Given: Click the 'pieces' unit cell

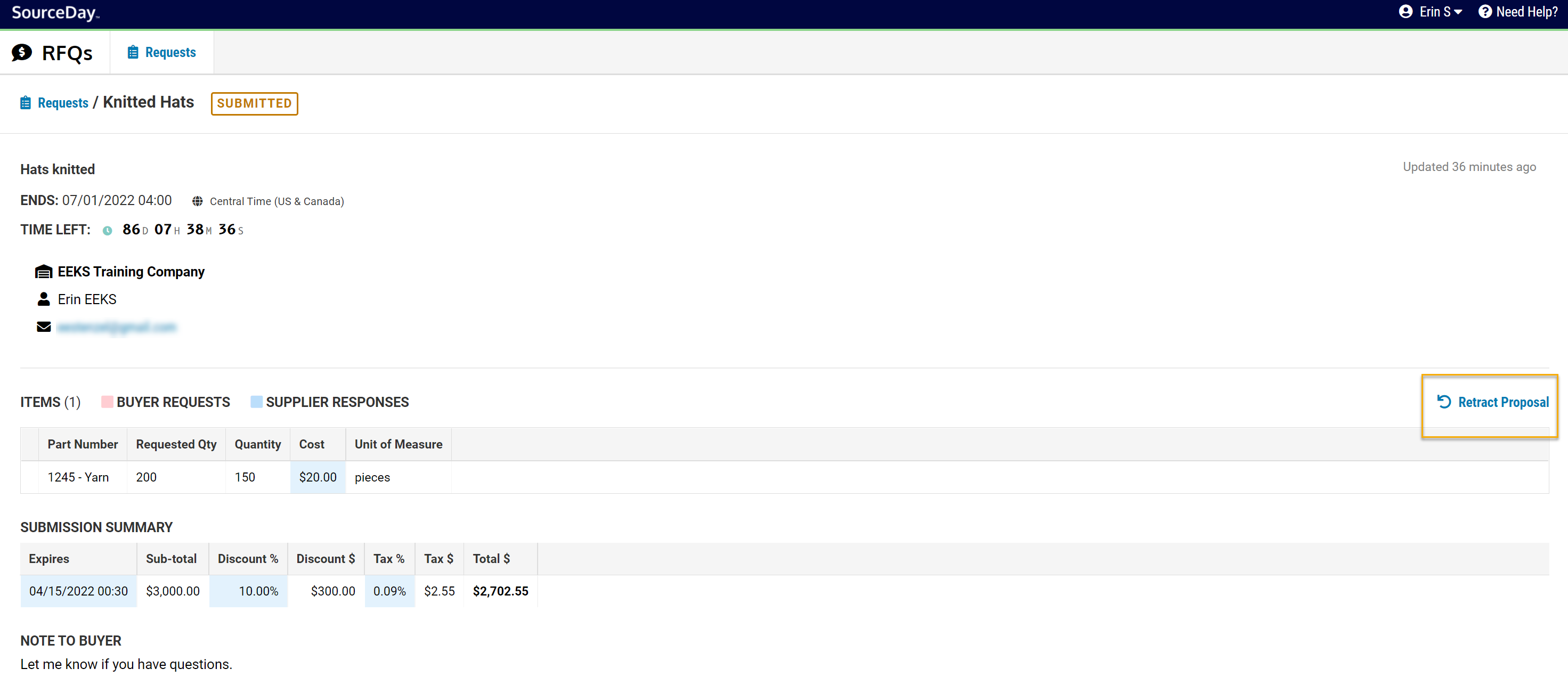Looking at the screenshot, I should coord(398,477).
